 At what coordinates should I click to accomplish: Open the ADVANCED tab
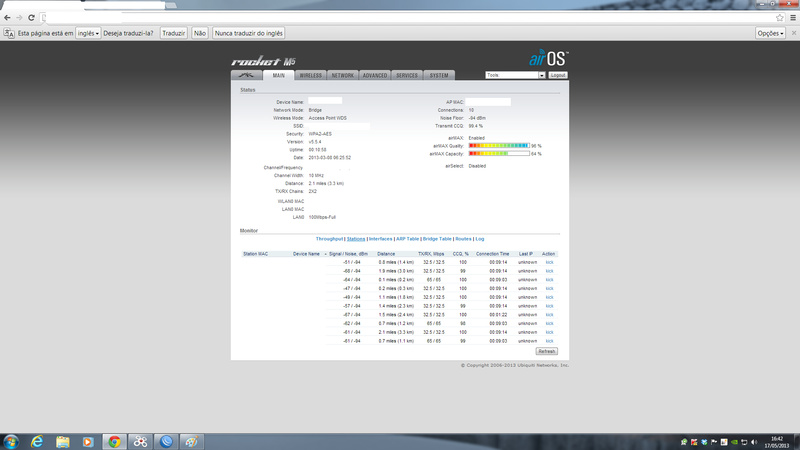coord(374,76)
